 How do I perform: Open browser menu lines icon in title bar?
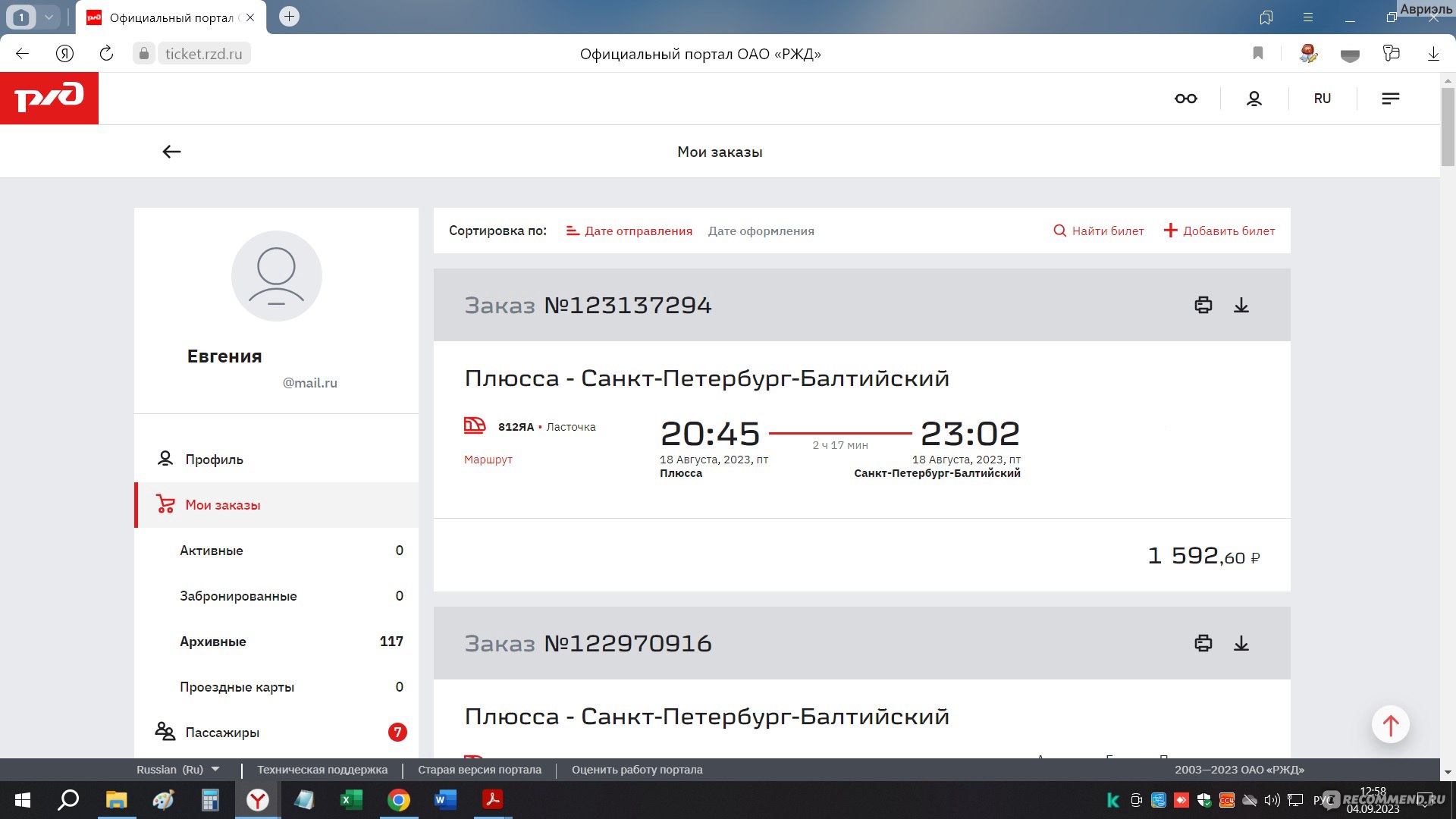(x=1308, y=17)
